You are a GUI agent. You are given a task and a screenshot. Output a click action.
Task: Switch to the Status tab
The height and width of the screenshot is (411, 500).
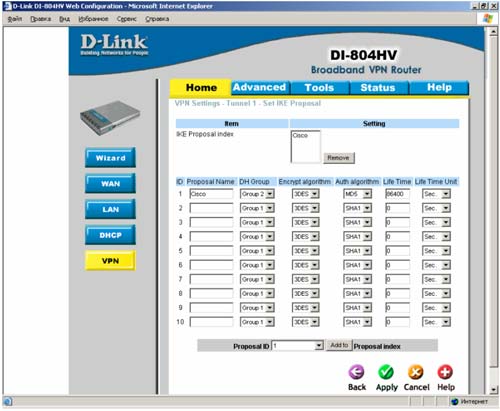pos(378,88)
